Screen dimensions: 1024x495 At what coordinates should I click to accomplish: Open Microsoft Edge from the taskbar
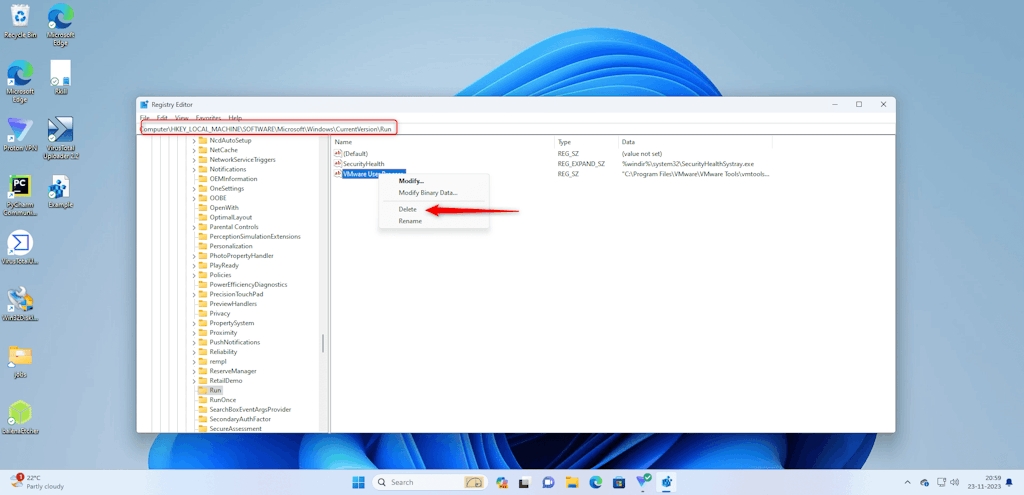click(596, 483)
